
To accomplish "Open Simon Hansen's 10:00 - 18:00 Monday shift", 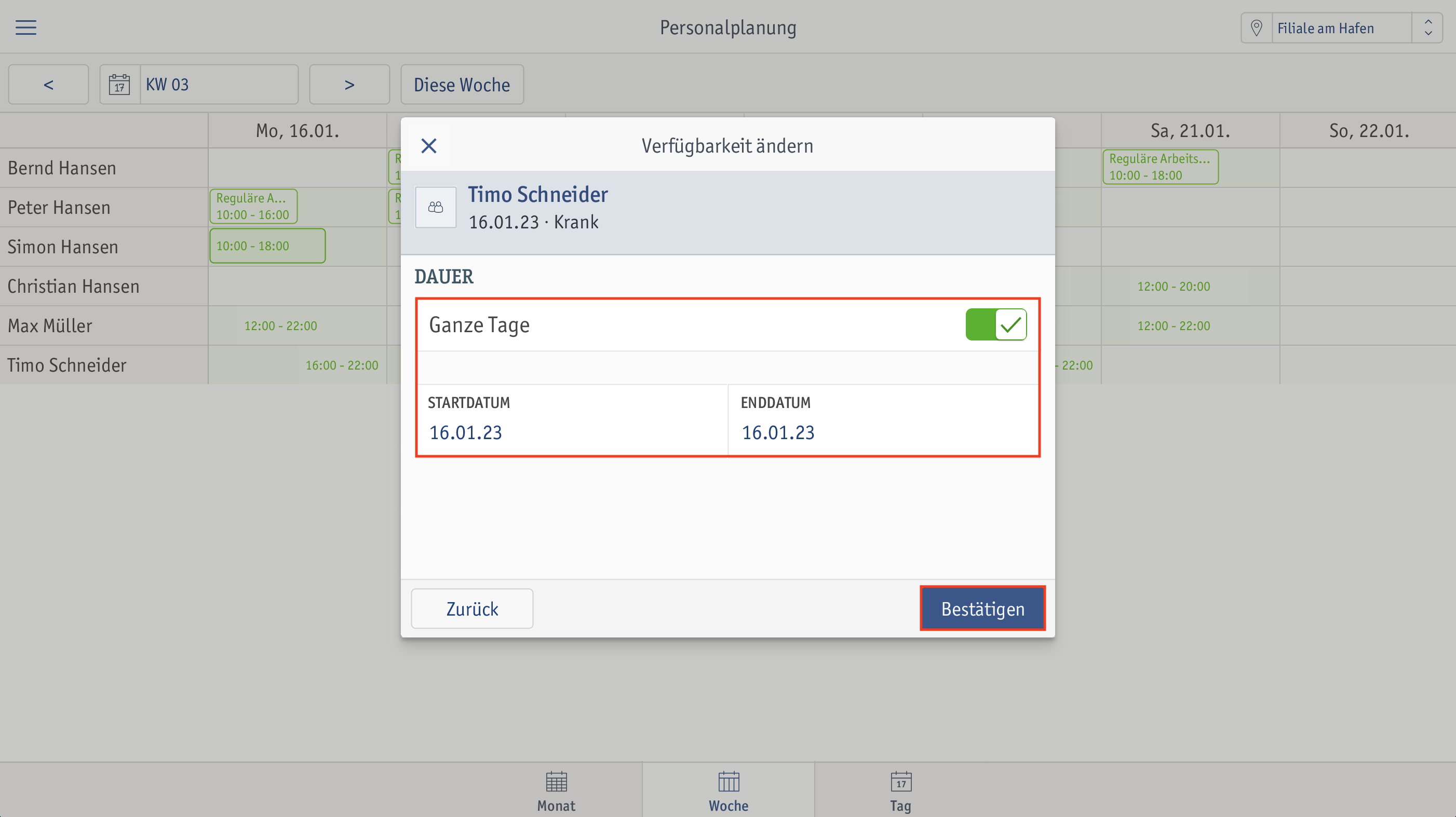I will click(x=267, y=246).
